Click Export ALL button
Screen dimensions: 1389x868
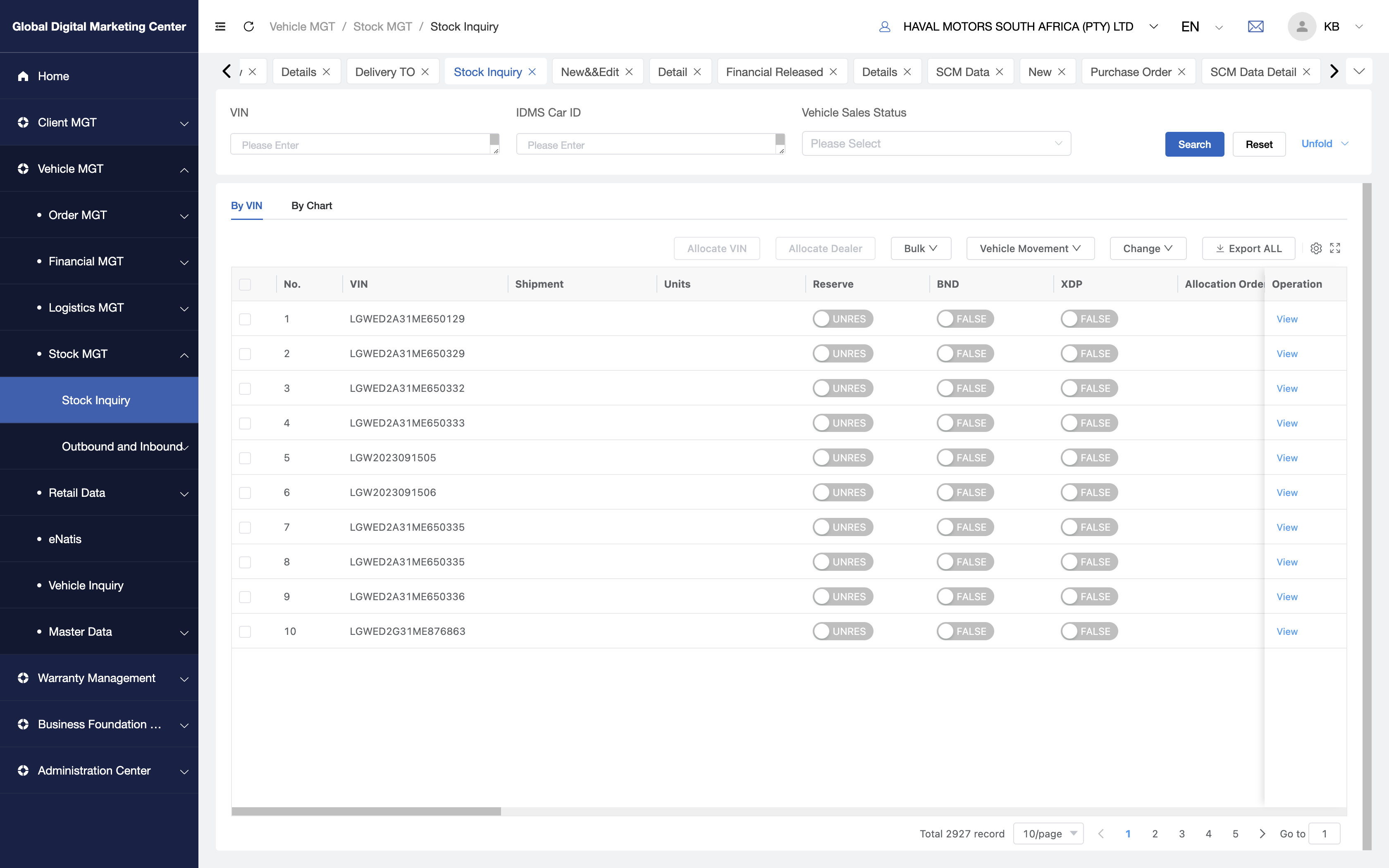click(x=1248, y=248)
